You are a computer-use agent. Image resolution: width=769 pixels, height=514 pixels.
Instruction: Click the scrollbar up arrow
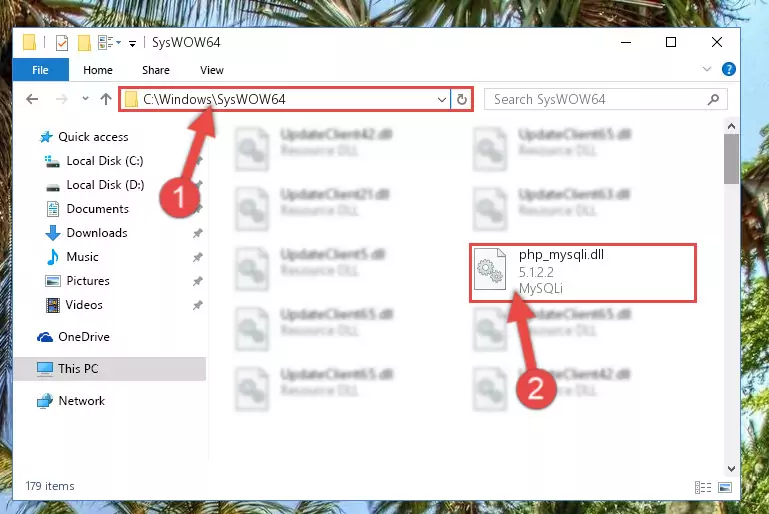coord(731,127)
